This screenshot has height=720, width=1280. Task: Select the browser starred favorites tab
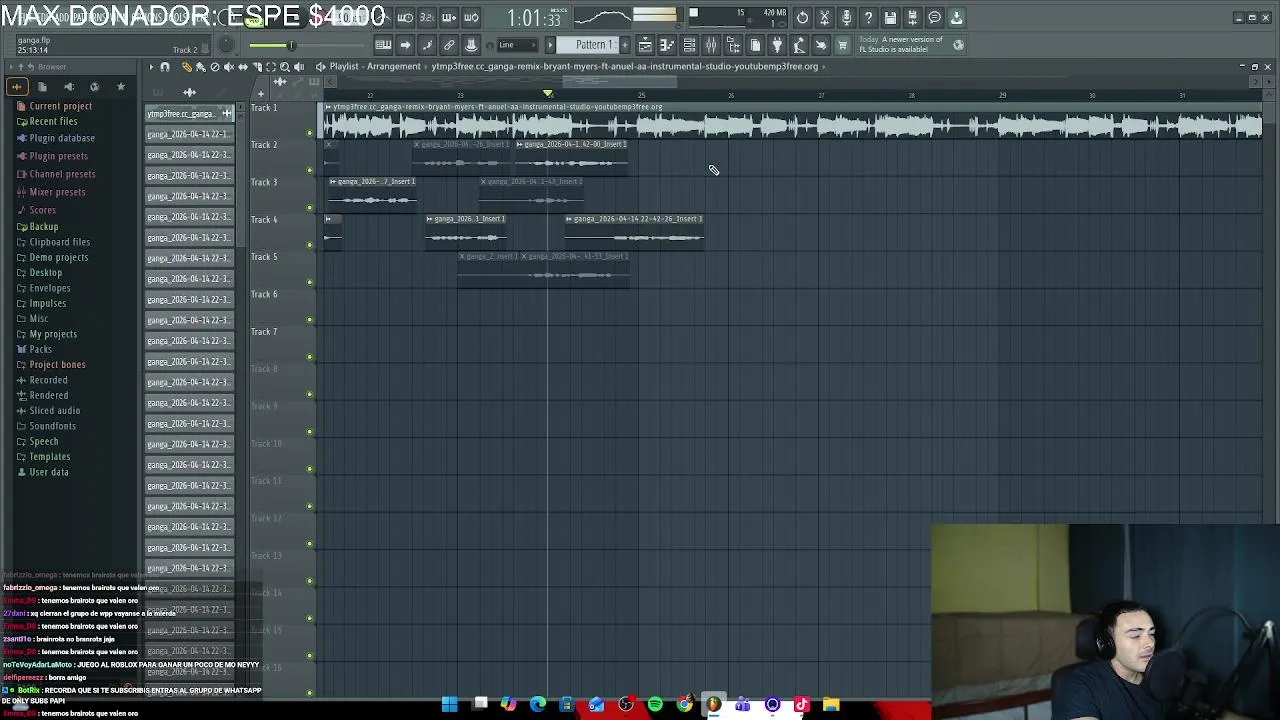tap(120, 87)
